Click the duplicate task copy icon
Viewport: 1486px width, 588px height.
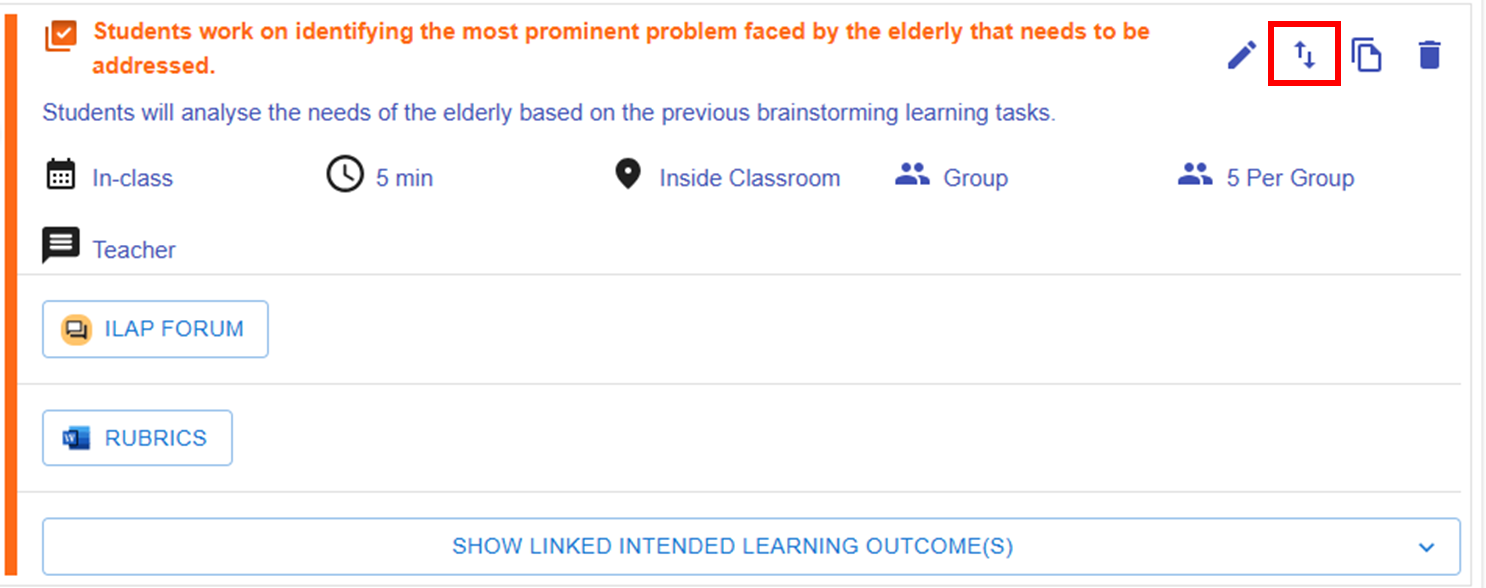click(x=1366, y=54)
